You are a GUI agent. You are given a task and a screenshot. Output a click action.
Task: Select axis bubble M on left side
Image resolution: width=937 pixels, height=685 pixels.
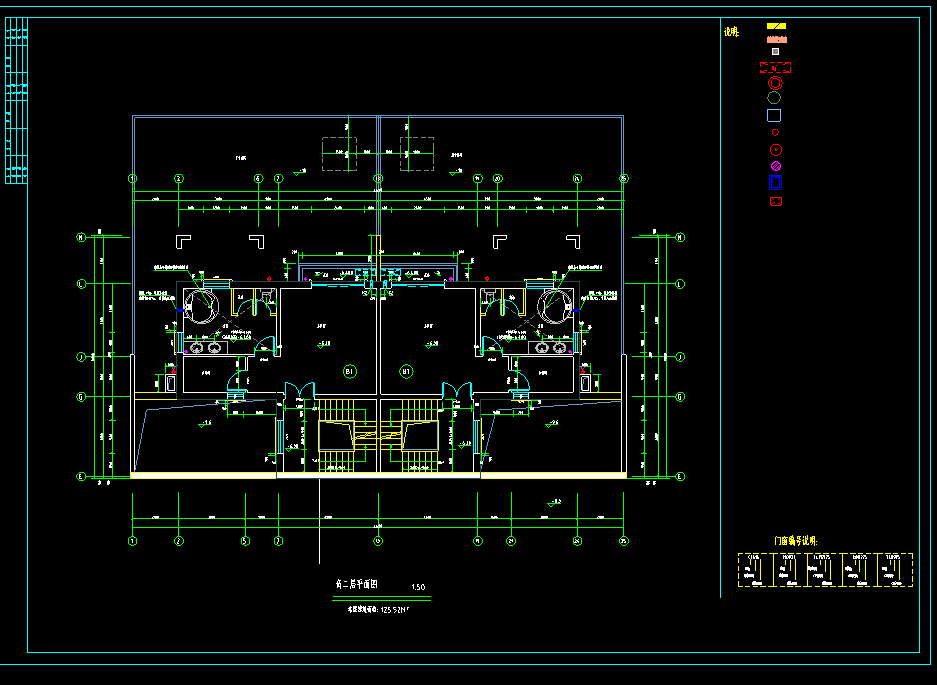click(x=81, y=237)
